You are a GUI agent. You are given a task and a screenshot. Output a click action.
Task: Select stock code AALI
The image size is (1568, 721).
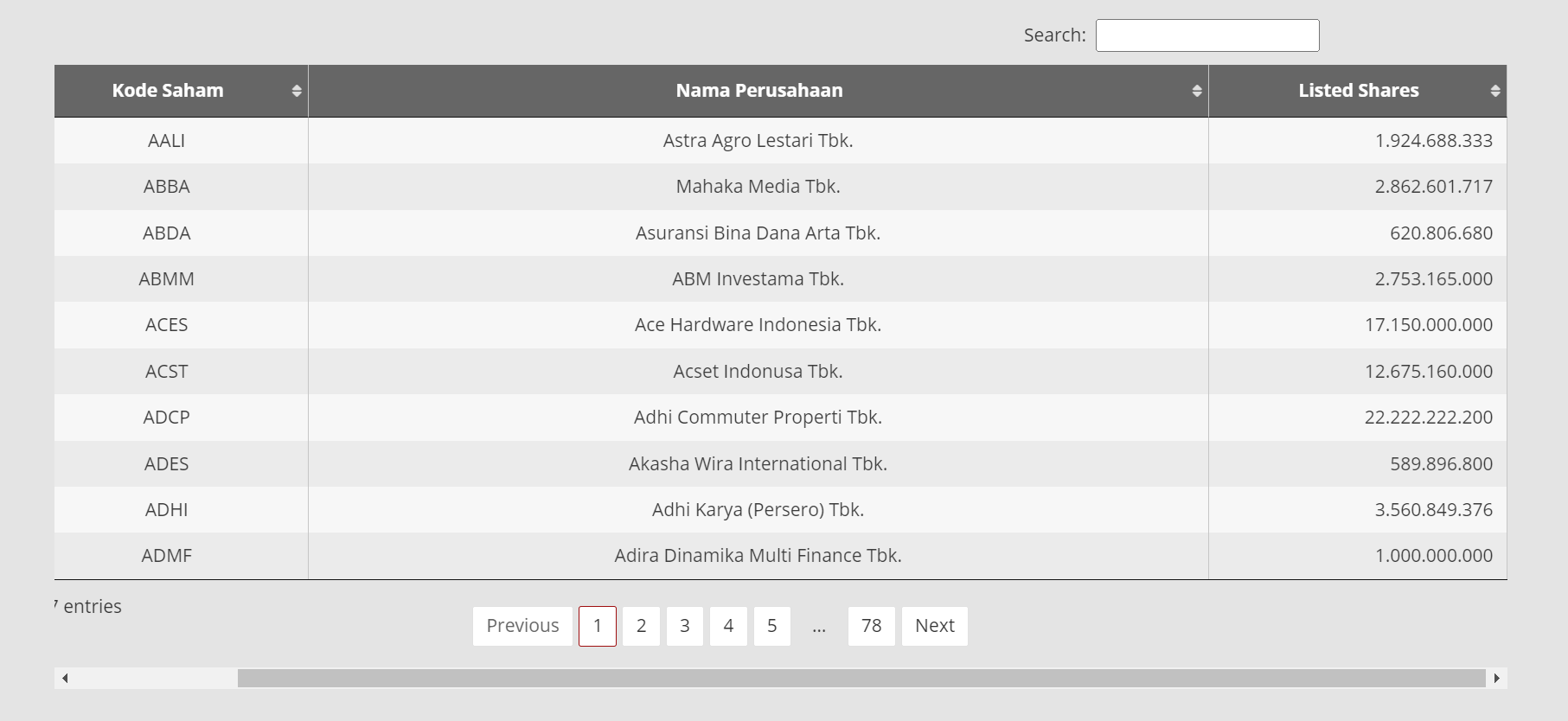point(167,141)
